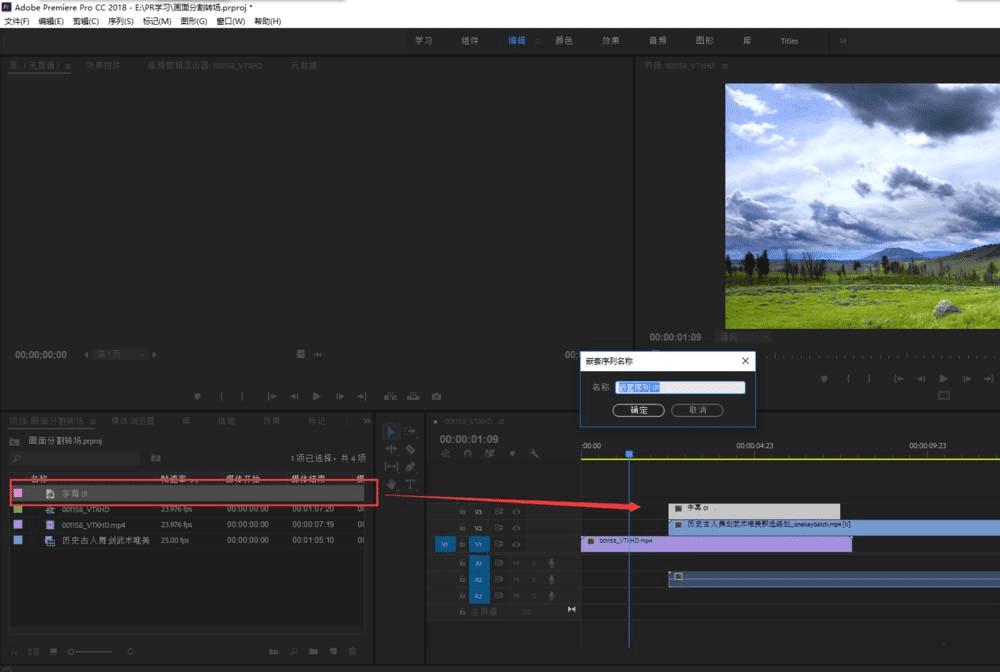Toggle V3 track output eye icon

pos(516,511)
